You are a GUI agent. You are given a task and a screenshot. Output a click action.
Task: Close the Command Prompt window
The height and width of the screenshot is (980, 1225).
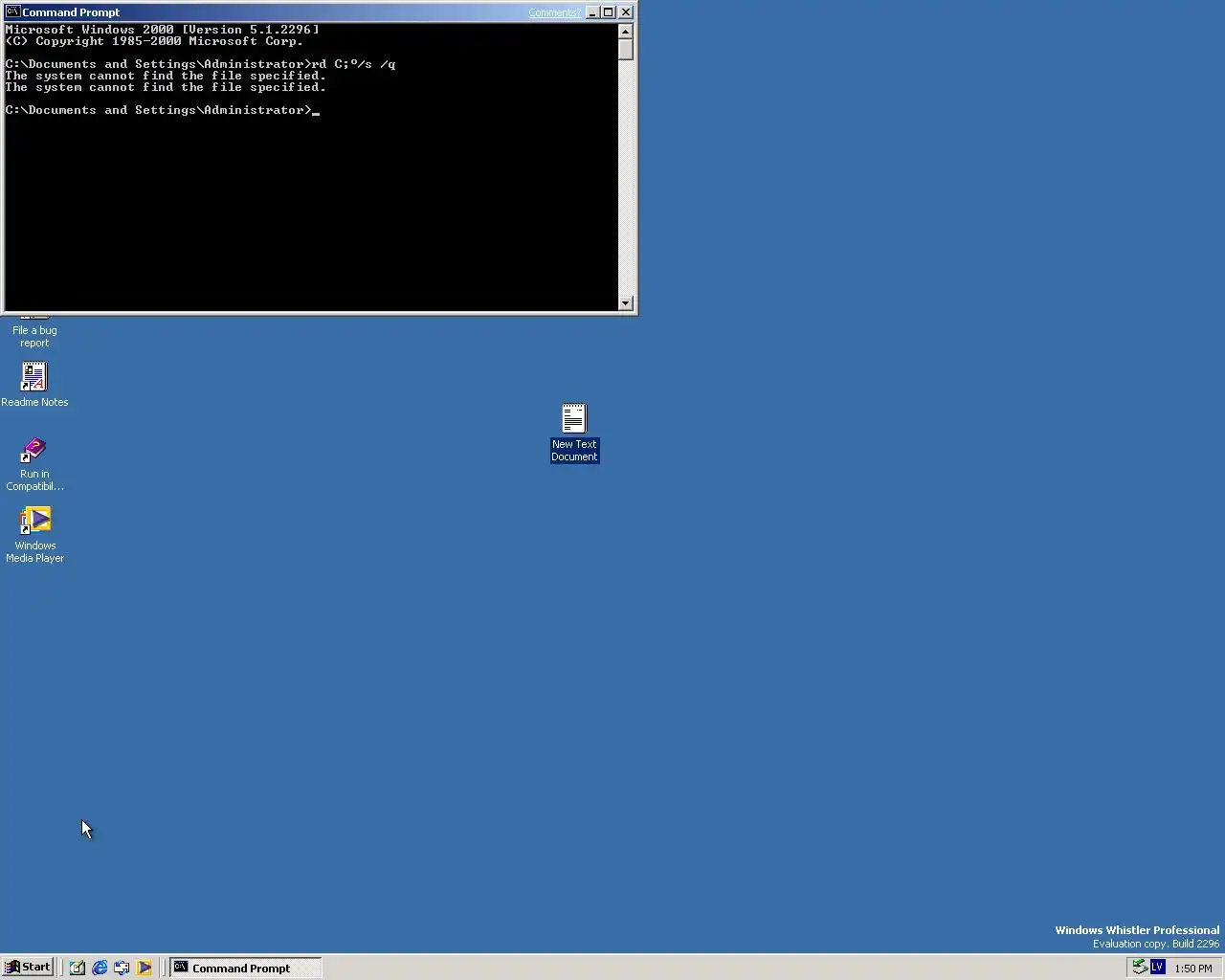(626, 12)
